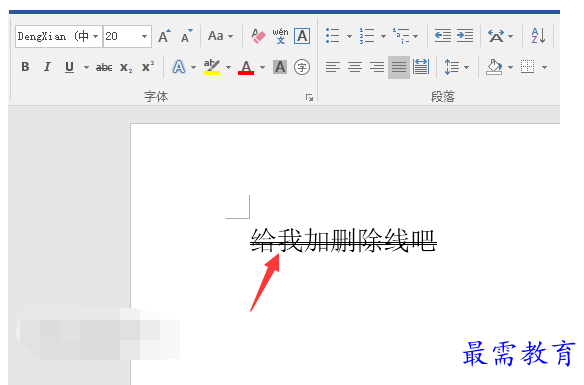
Task: Click the Asian Layout icon
Action: (496, 36)
